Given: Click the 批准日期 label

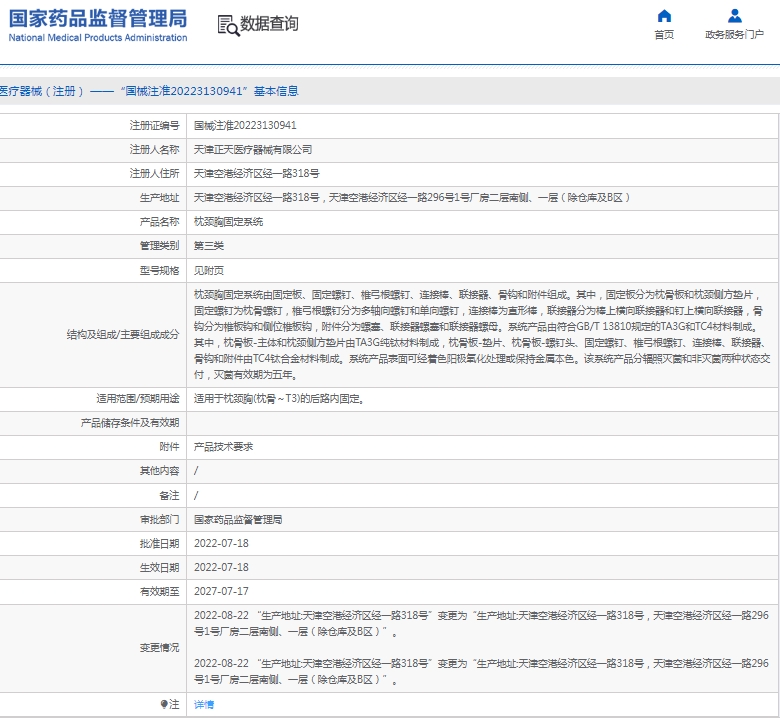Looking at the screenshot, I should click(x=159, y=543).
